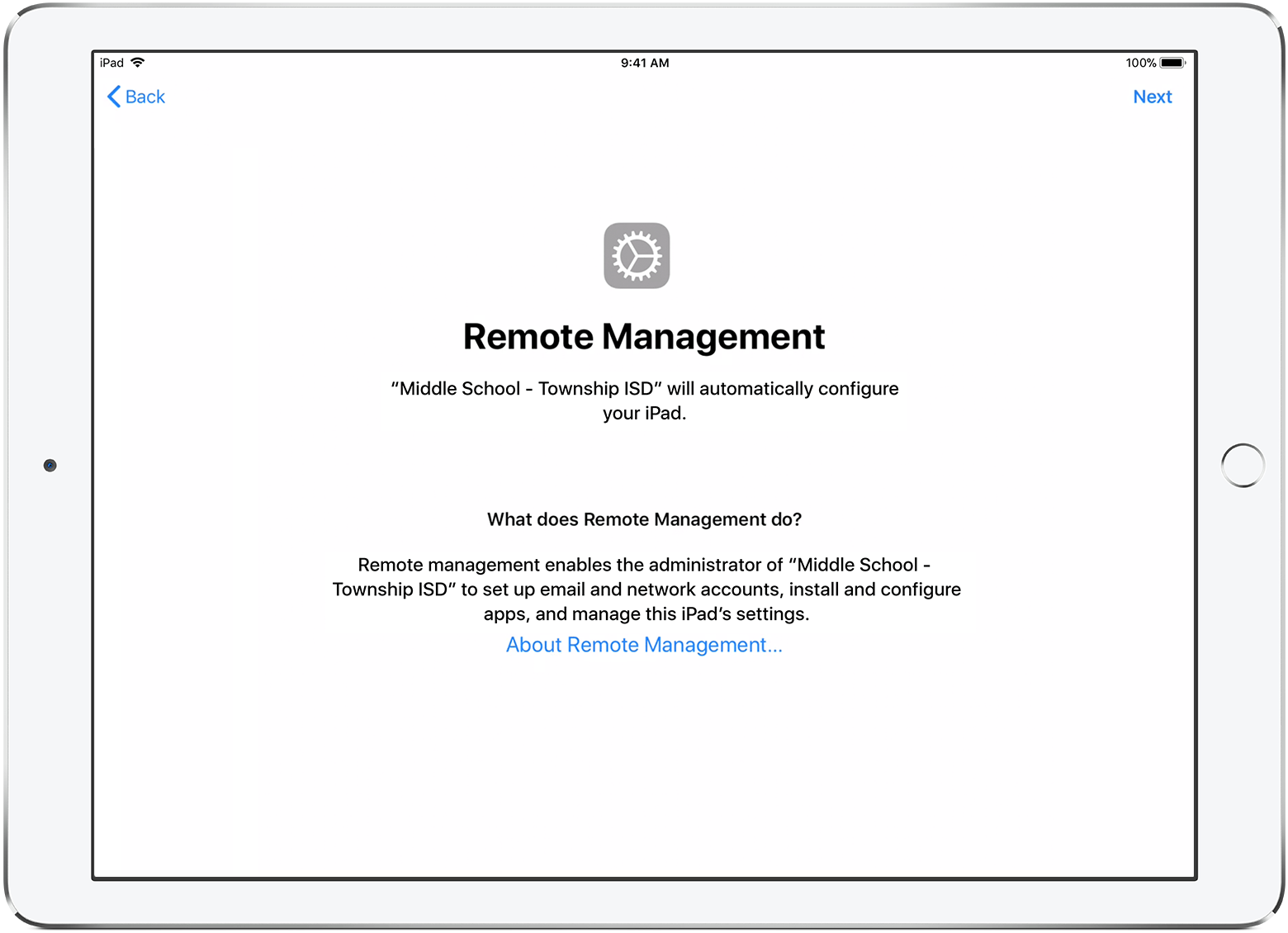Screen dimensions: 1288x933
Task: Tap Next to continue setup
Action: (x=1153, y=97)
